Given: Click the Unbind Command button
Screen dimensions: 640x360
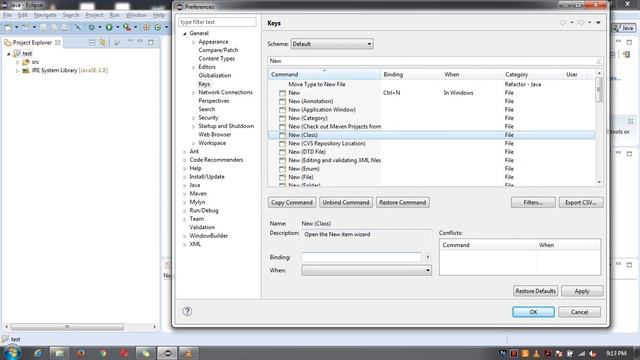Looking at the screenshot, I should (x=346, y=202).
